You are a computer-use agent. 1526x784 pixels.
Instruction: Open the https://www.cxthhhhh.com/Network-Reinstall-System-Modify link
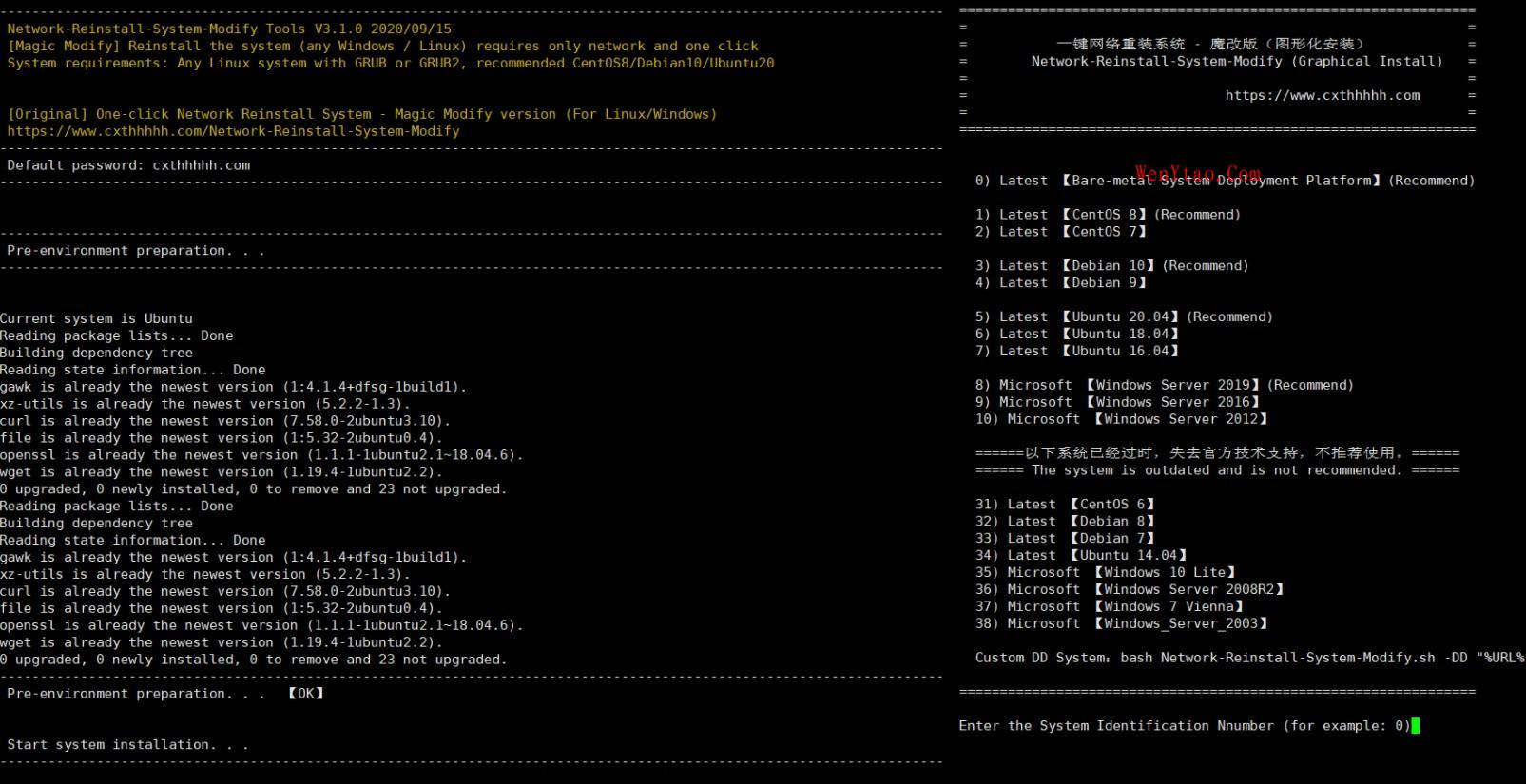[x=233, y=131]
